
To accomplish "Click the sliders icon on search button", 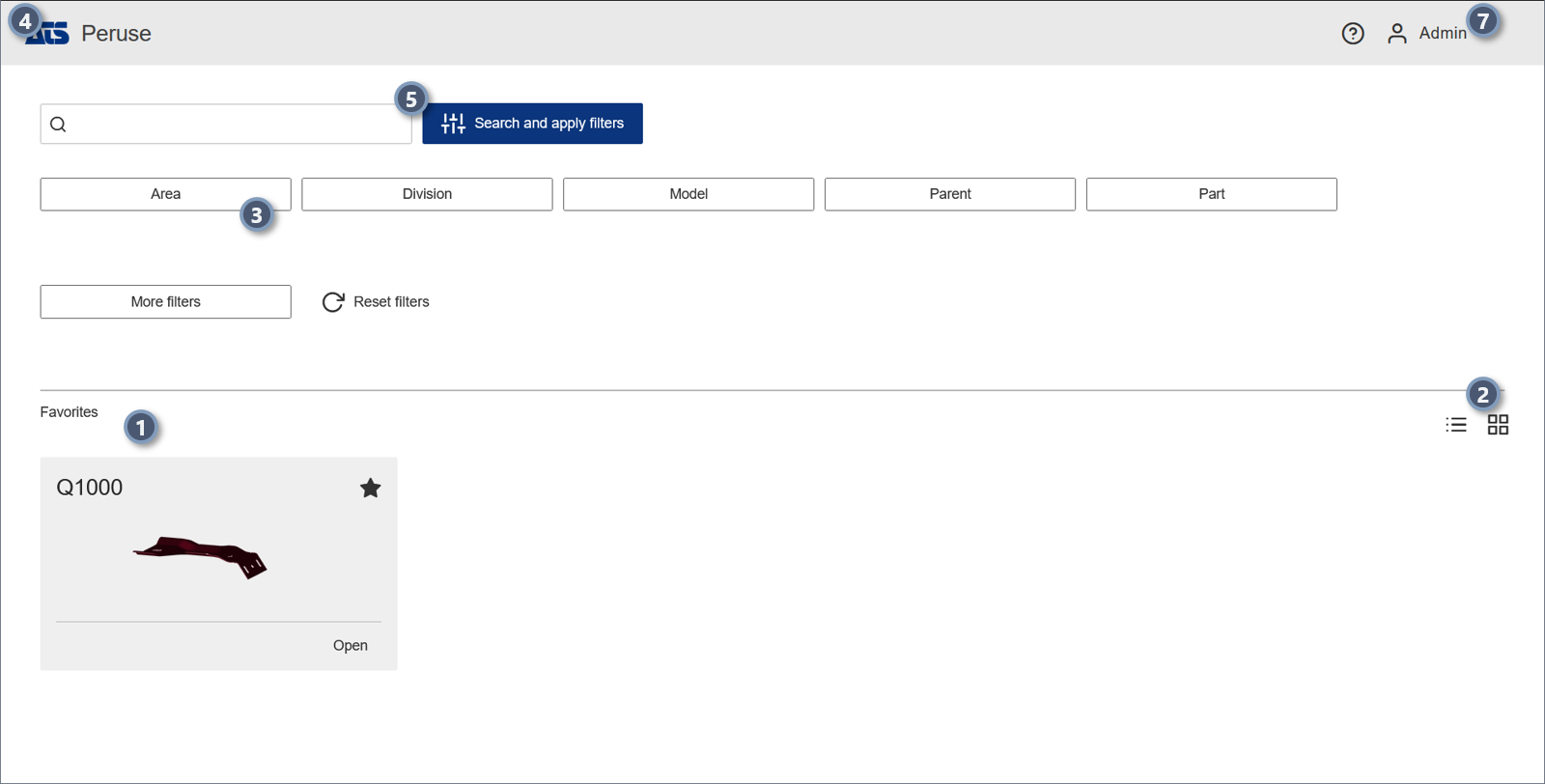I will point(453,124).
